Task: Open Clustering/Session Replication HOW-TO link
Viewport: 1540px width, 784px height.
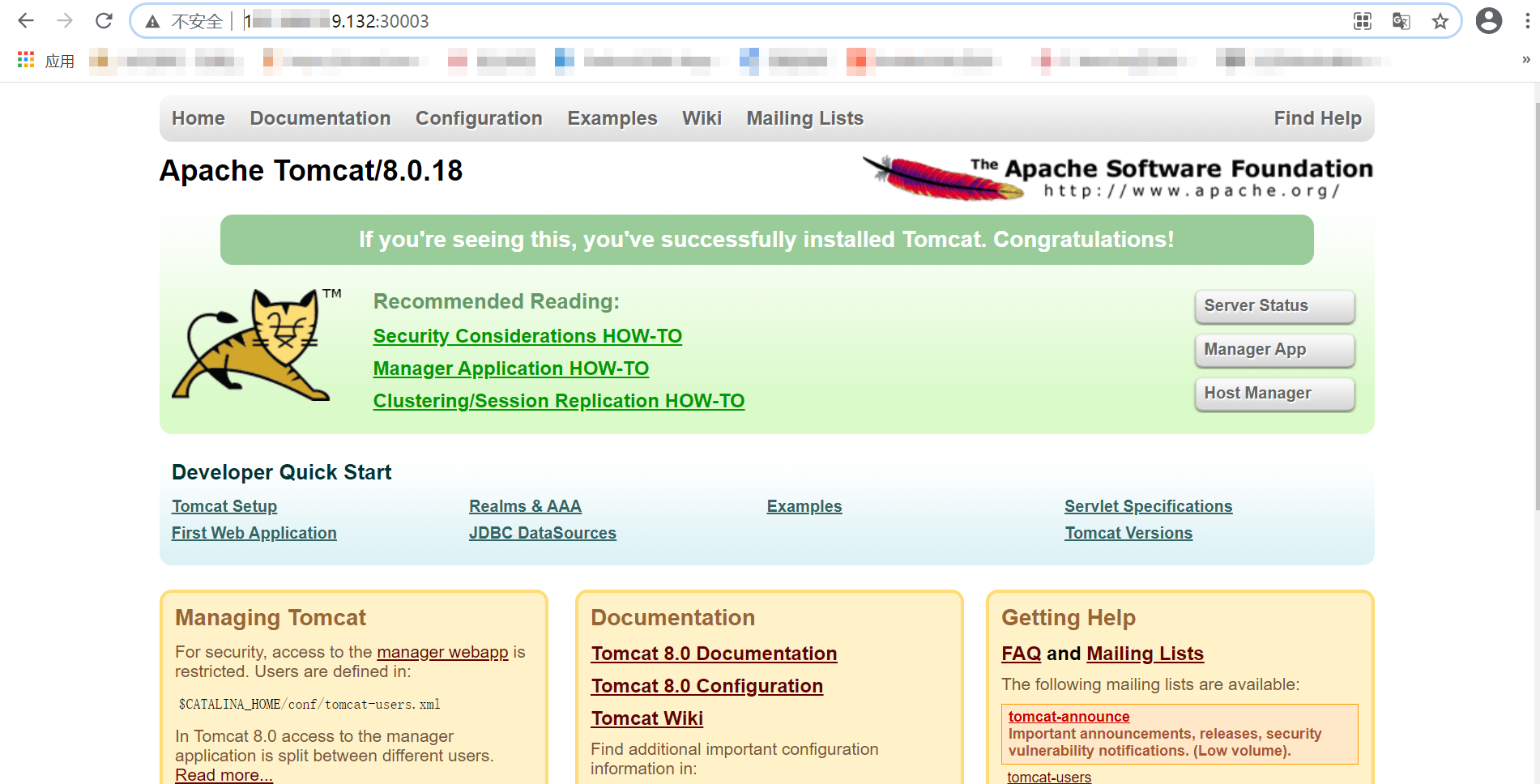Action: [x=559, y=401]
